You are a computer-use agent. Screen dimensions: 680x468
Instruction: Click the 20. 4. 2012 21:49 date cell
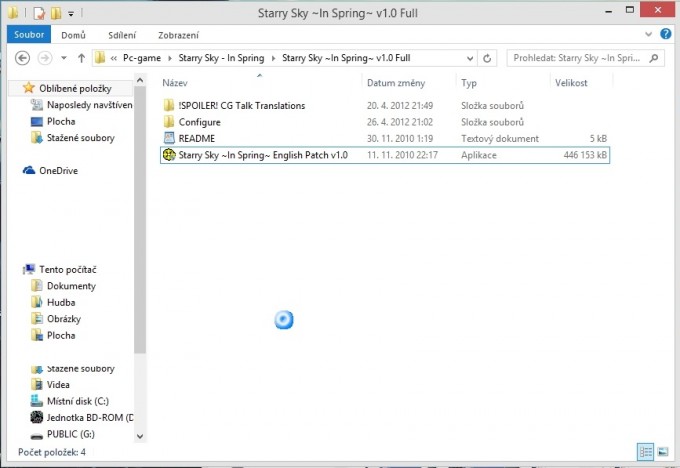coord(400,105)
